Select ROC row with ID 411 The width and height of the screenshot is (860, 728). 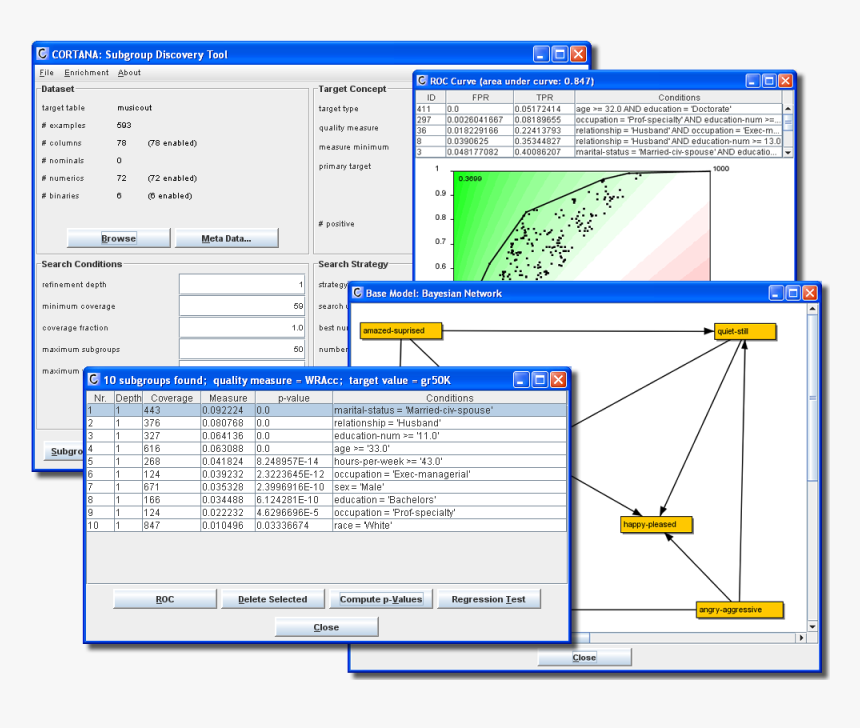(599, 109)
